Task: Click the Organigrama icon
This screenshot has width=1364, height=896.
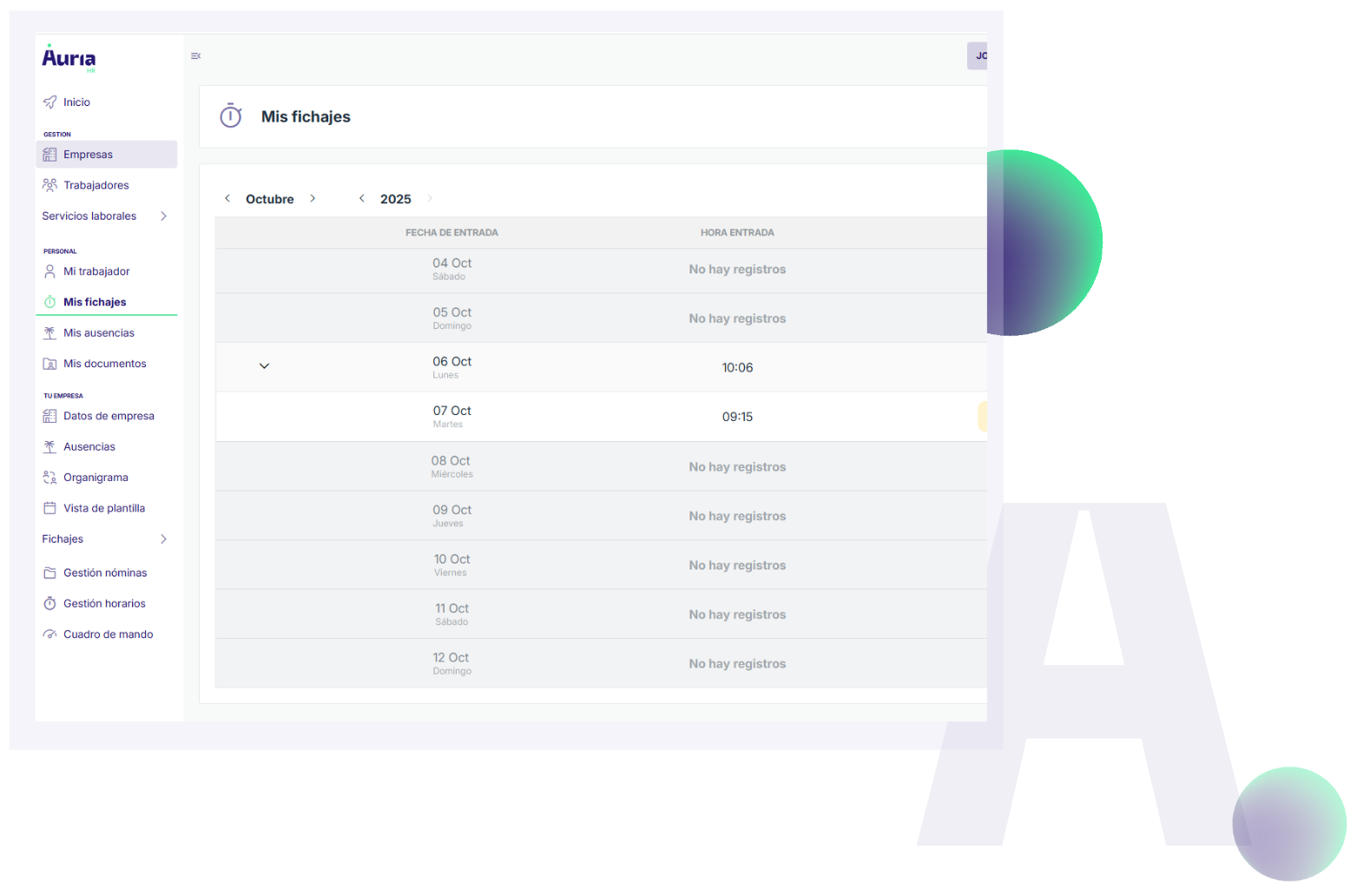Action: [49, 478]
